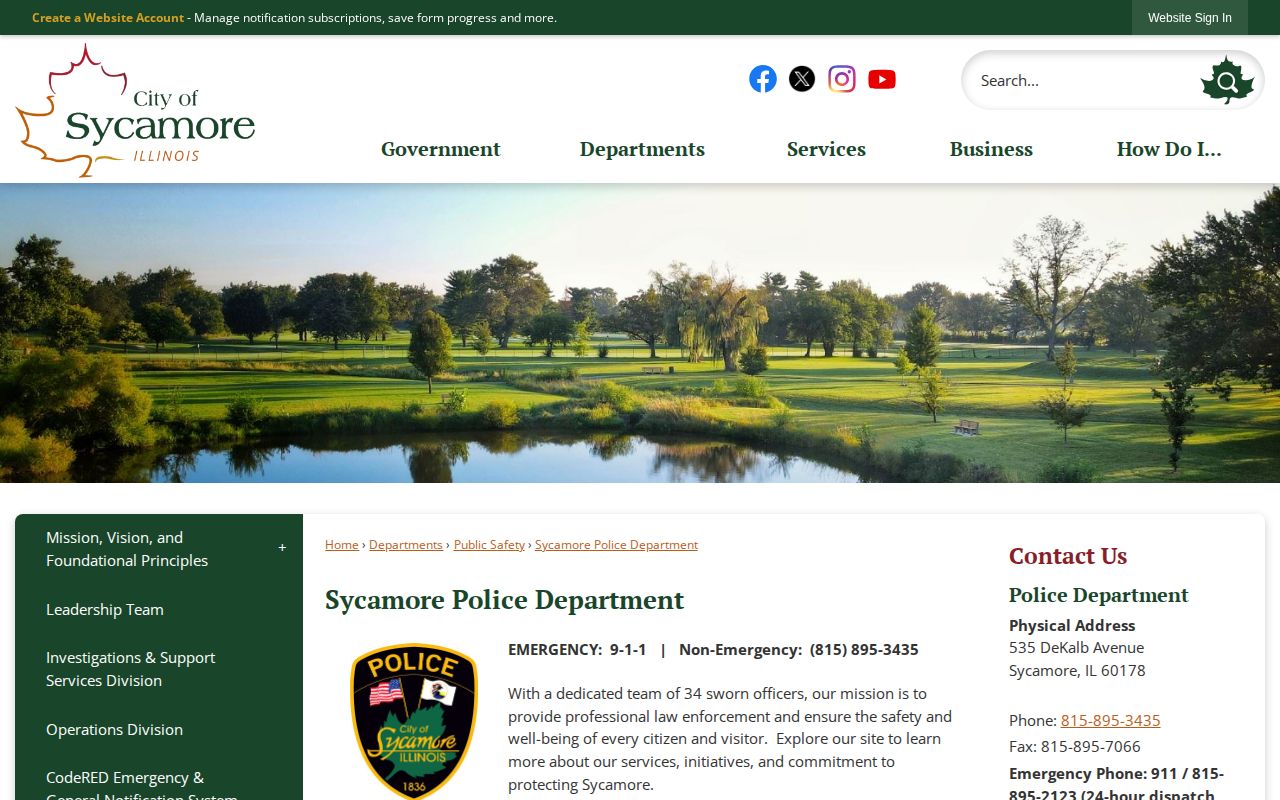This screenshot has width=1280, height=800.
Task: Select the address line 535 DeKalb Avenue
Action: coord(1077,647)
